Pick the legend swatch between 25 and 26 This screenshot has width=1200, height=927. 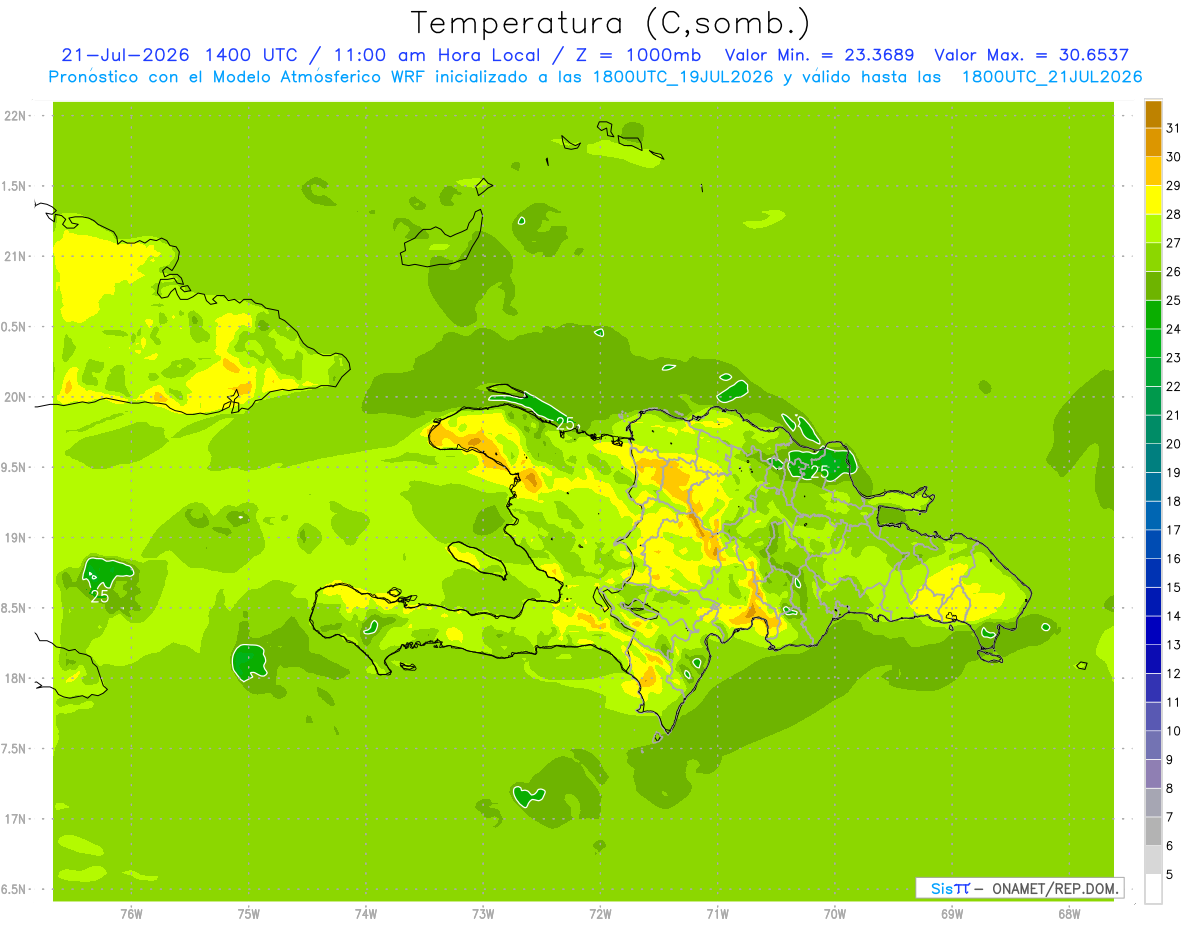(x=1153, y=286)
